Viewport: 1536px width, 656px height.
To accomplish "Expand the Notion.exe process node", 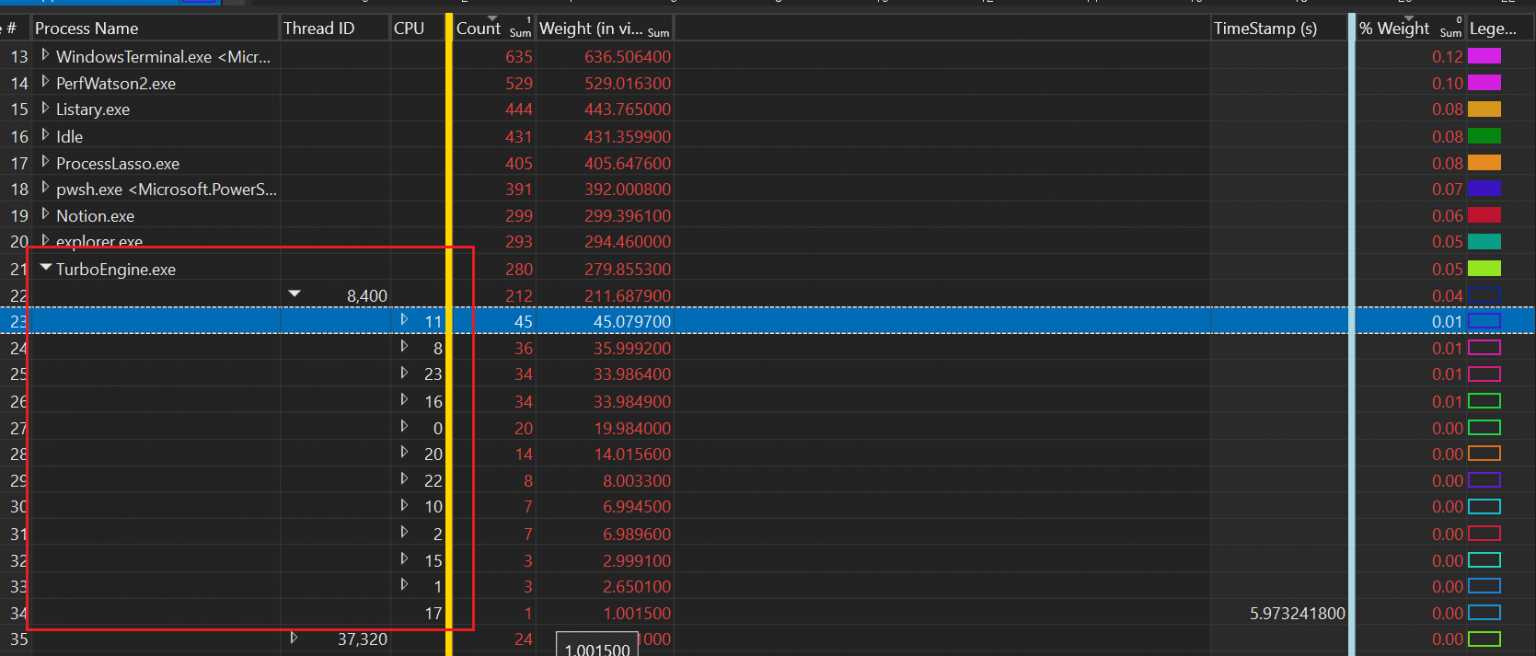I will (45, 215).
